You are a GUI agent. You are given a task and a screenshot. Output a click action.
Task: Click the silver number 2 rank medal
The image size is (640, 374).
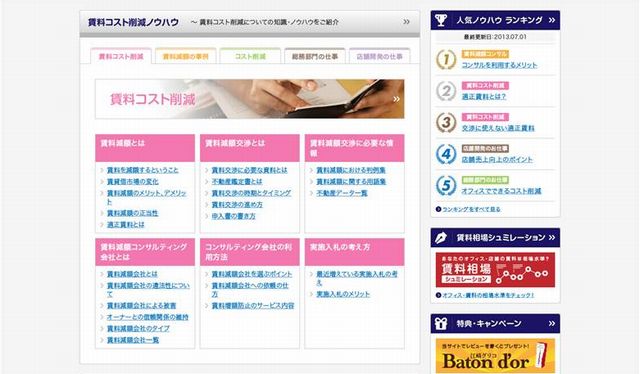point(446,91)
